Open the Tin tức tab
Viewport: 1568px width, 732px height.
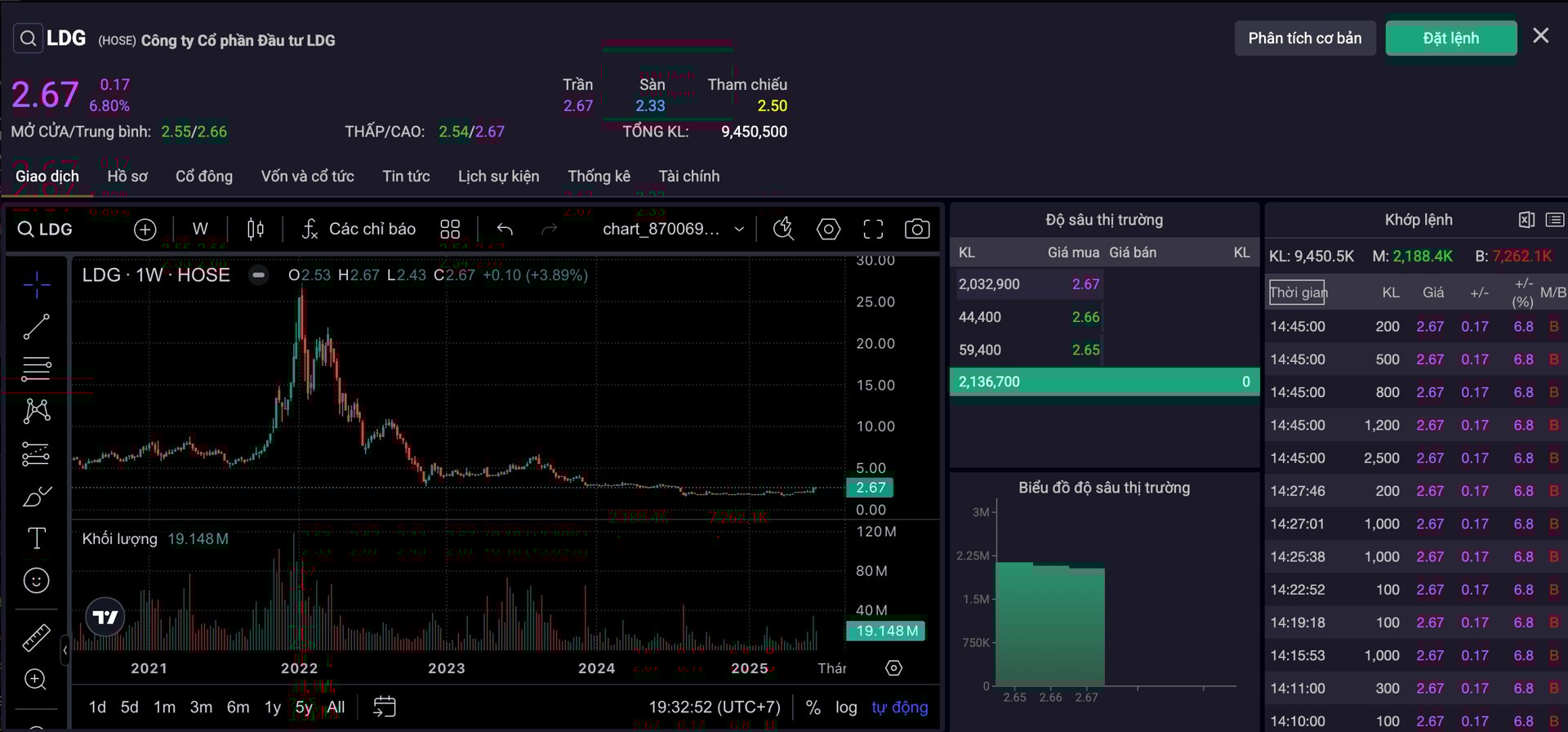coord(406,176)
